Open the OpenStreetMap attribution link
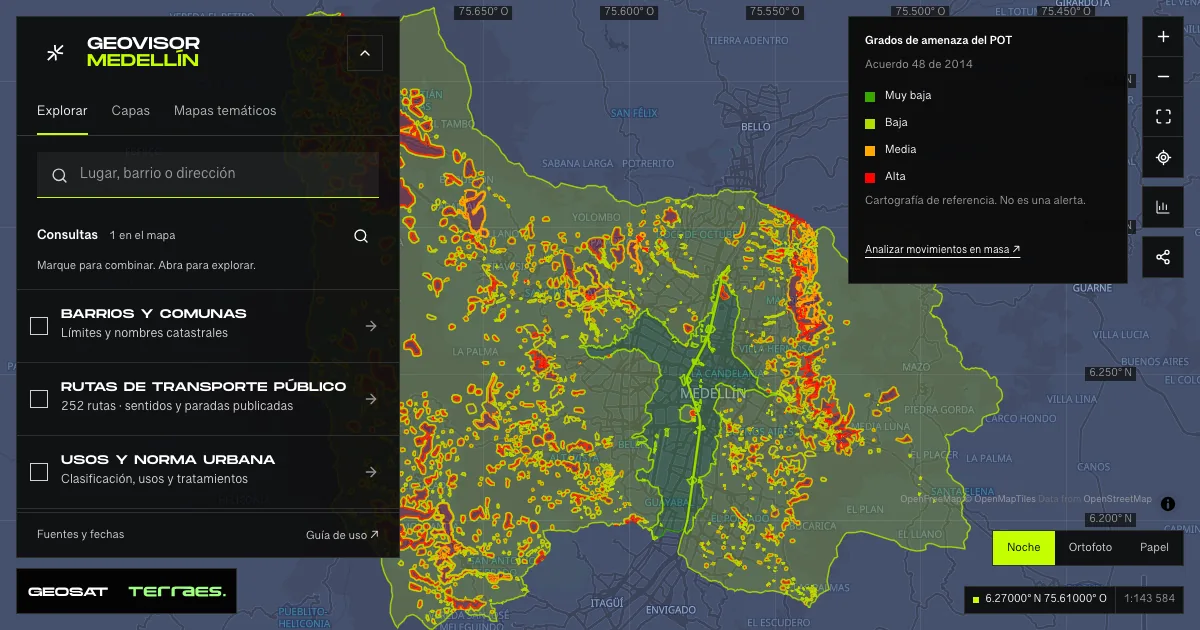The height and width of the screenshot is (630, 1200). click(x=1117, y=499)
